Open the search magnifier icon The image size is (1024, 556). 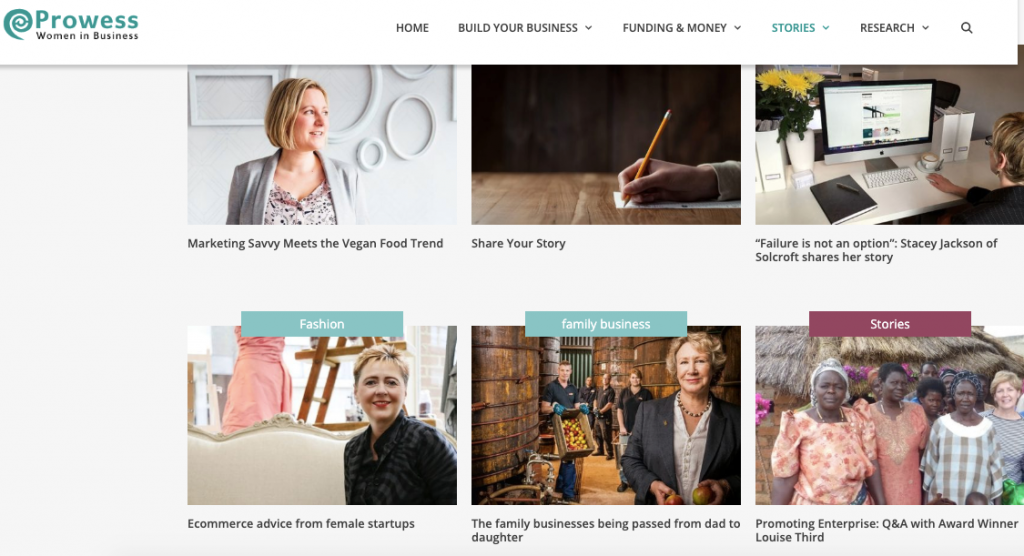[x=967, y=27]
